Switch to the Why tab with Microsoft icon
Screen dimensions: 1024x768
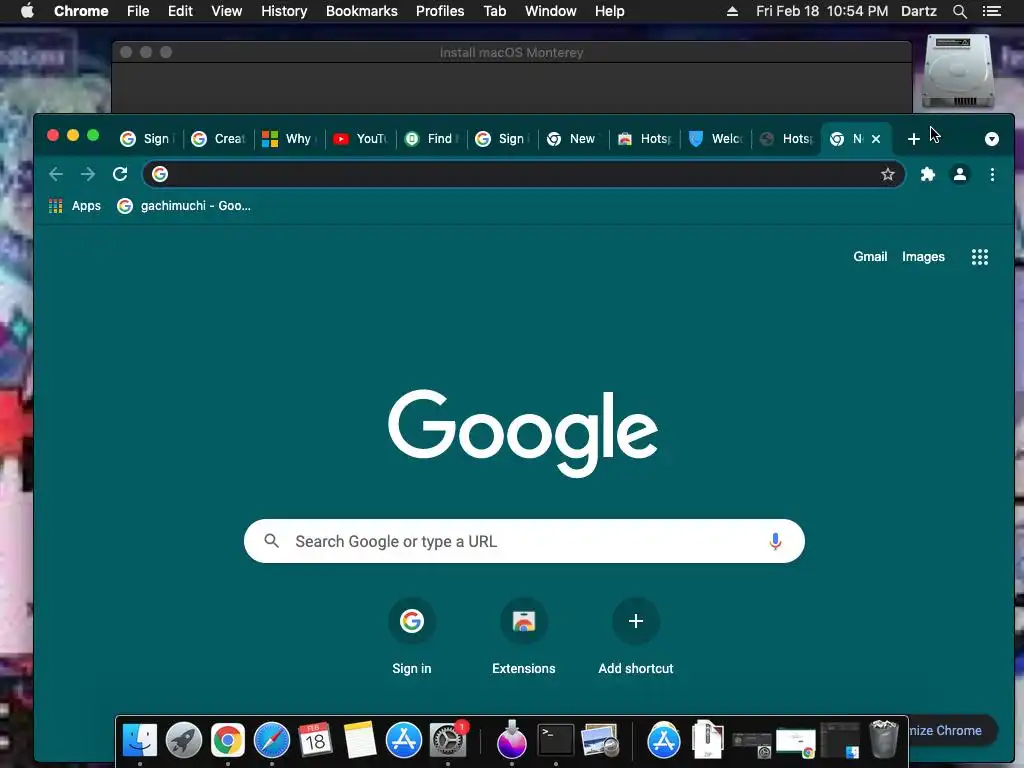pyautogui.click(x=290, y=138)
